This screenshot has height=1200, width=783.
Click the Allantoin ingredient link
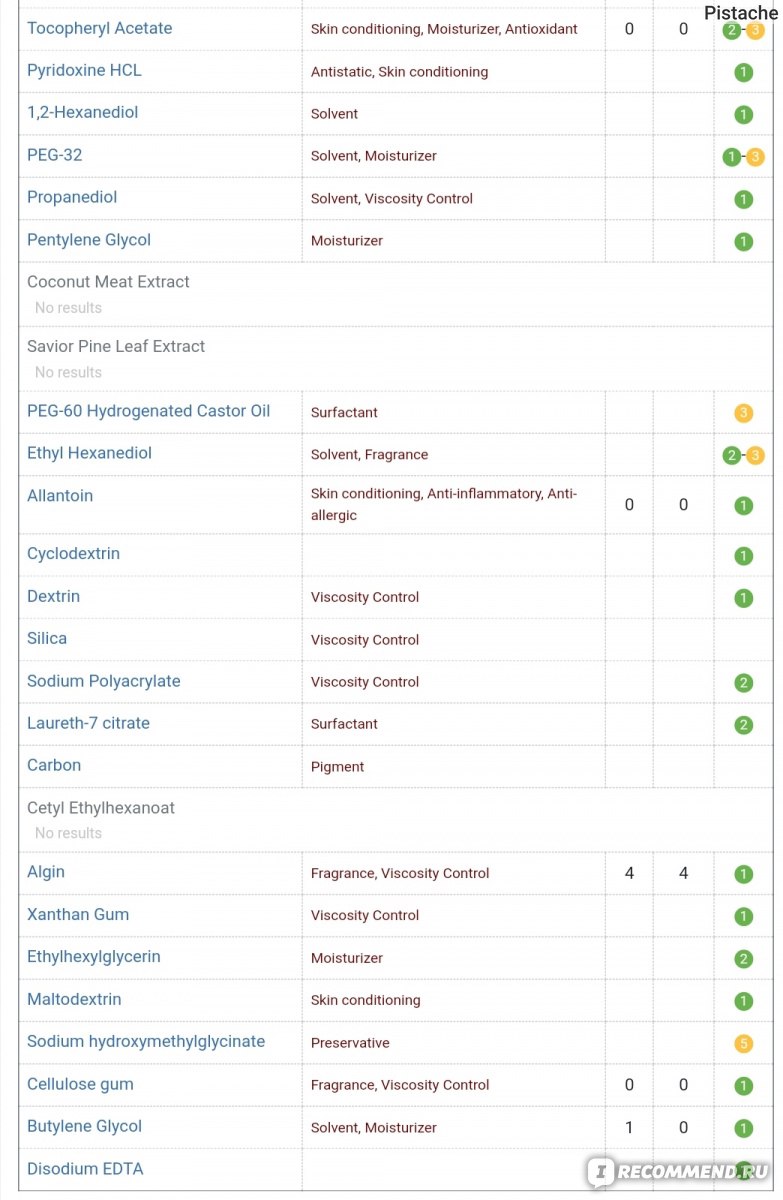tap(60, 496)
